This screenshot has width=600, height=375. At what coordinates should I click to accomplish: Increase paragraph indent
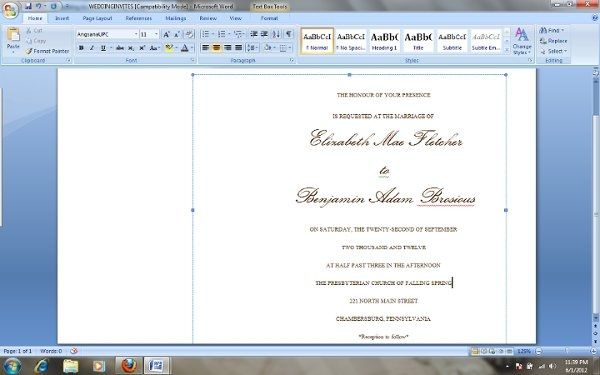point(264,34)
